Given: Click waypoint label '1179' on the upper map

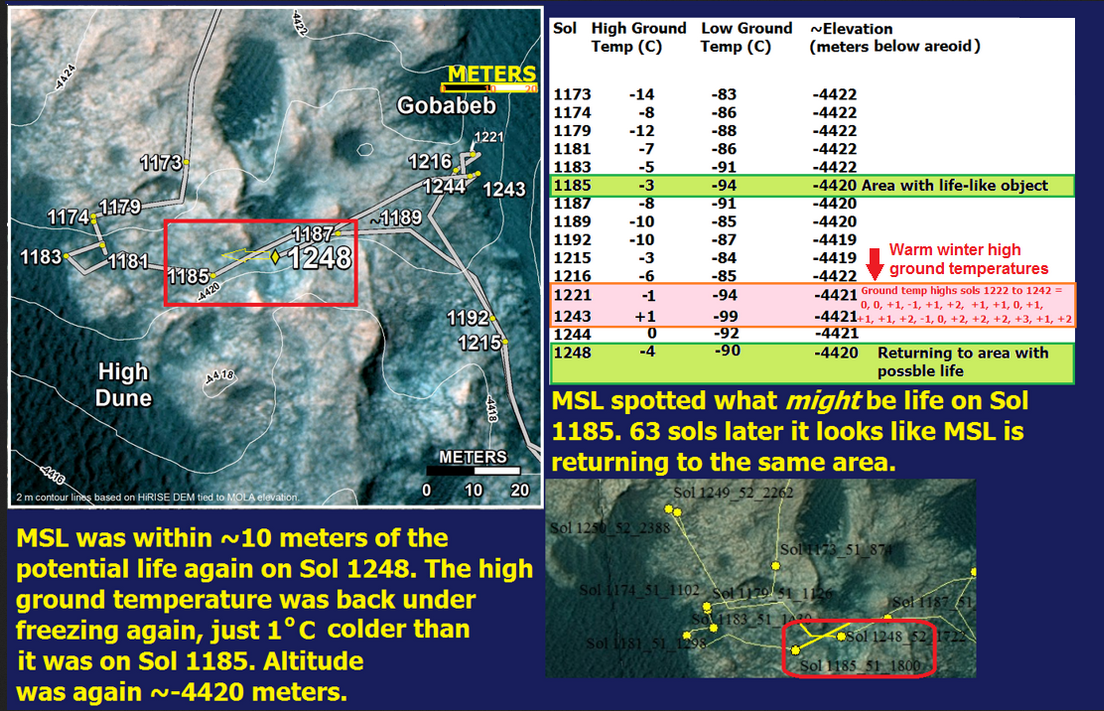Looking at the screenshot, I should coord(120,207).
